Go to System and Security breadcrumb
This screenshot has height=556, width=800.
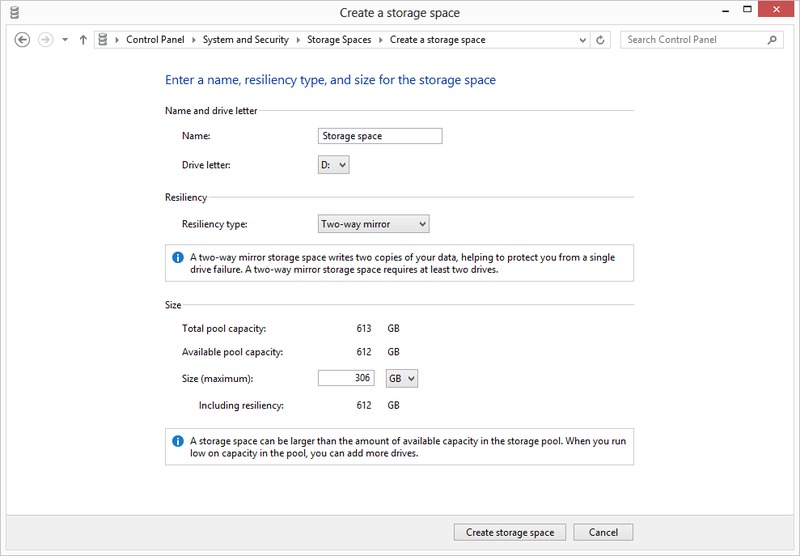pyautogui.click(x=245, y=40)
